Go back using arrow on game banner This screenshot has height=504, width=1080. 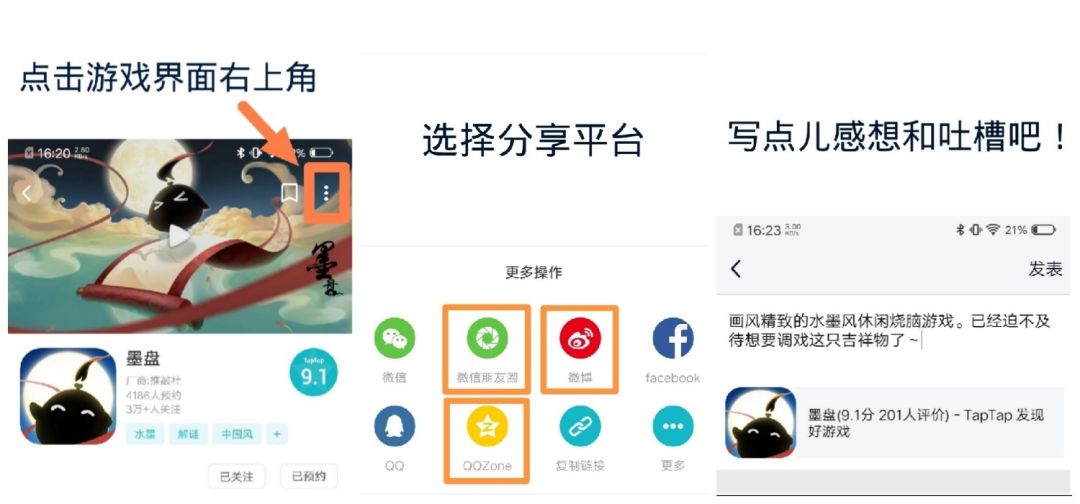pyautogui.click(x=26, y=194)
